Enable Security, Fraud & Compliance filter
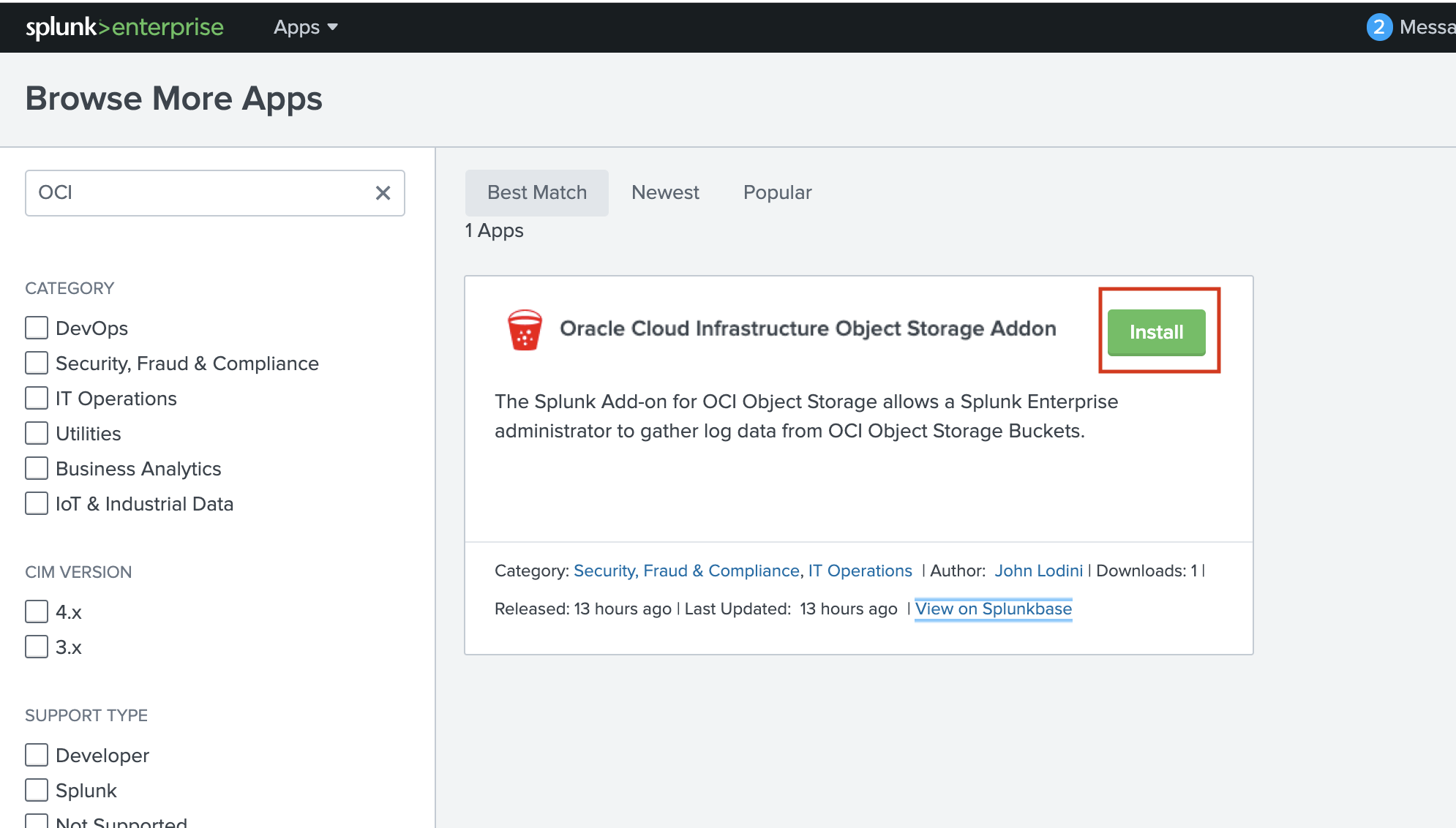The width and height of the screenshot is (1456, 828). (37, 363)
